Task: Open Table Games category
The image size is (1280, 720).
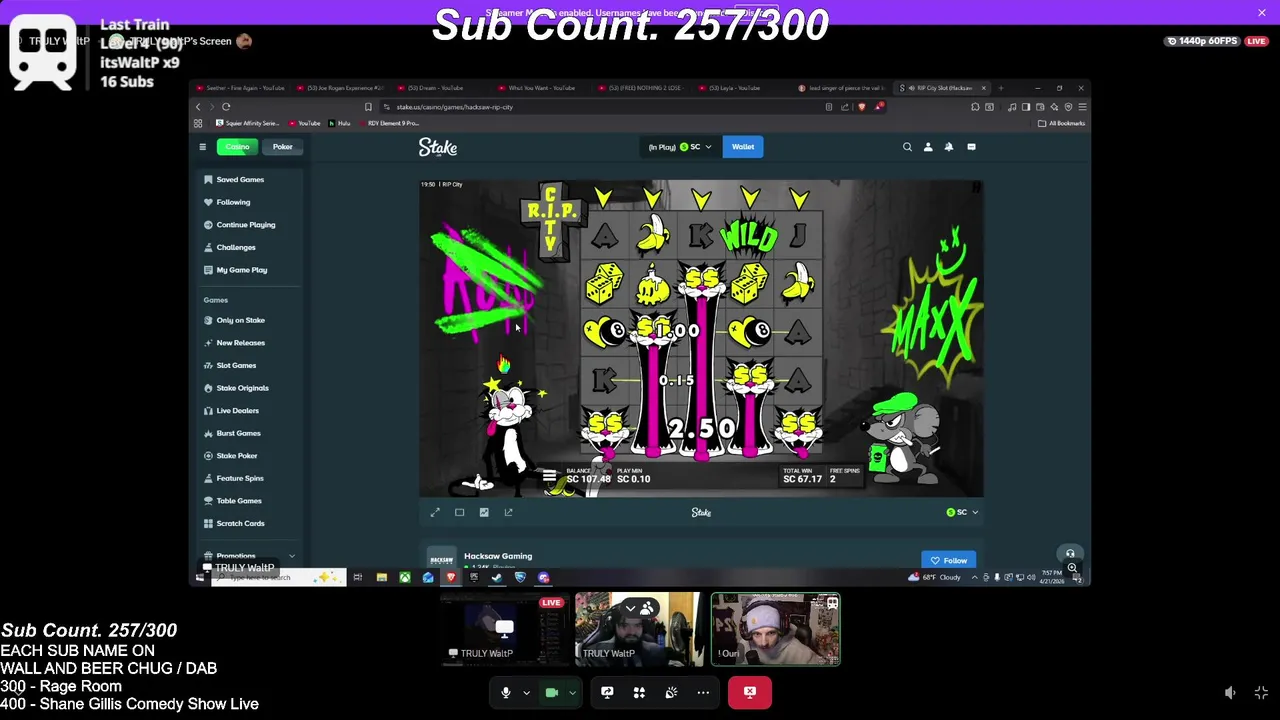Action: click(239, 501)
